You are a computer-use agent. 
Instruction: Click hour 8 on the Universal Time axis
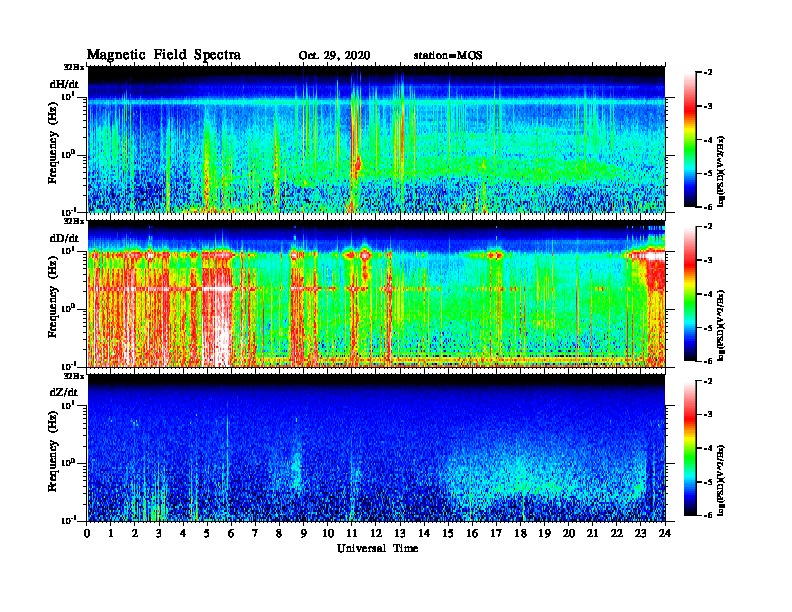[x=280, y=534]
